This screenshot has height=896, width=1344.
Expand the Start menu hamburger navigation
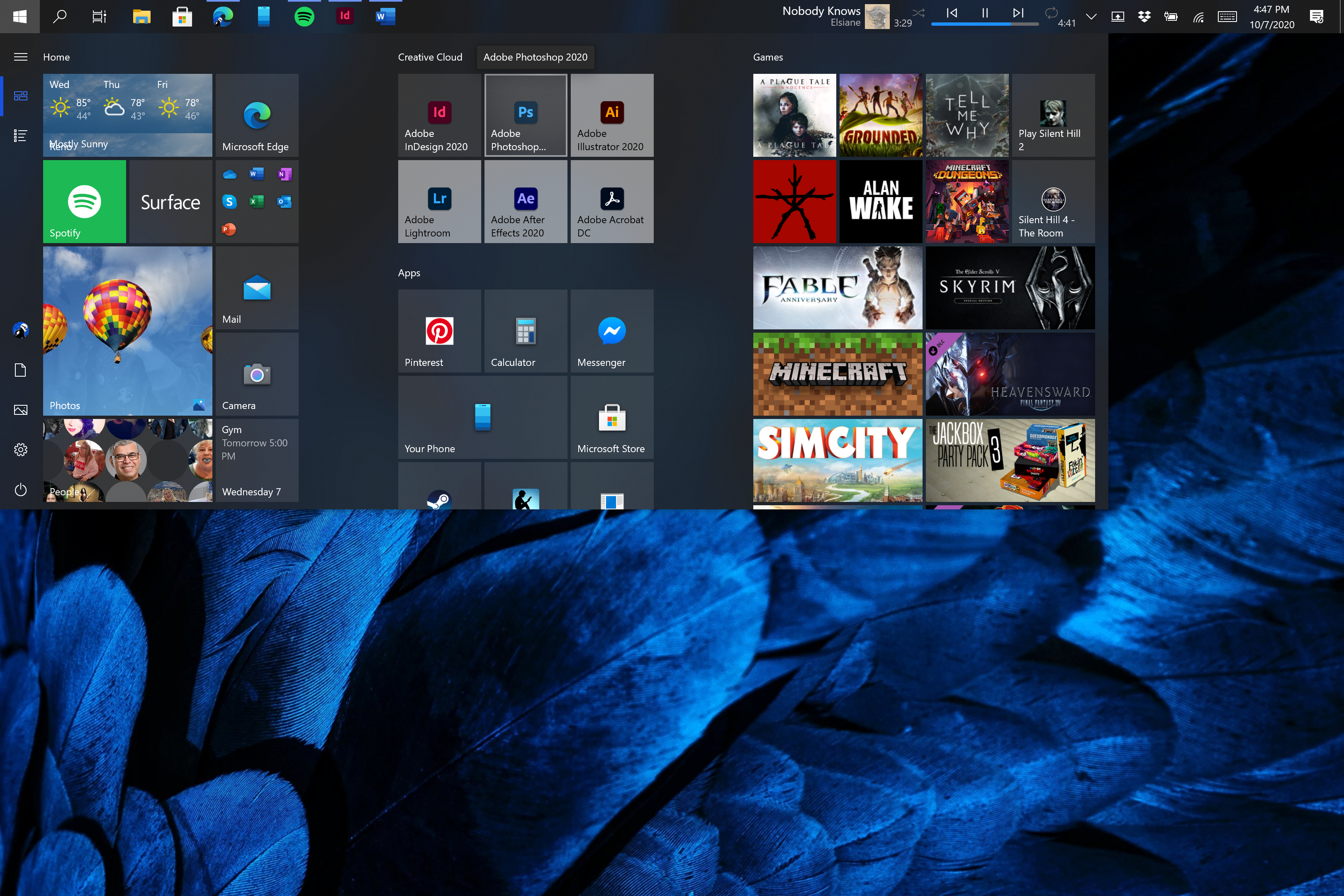coord(21,56)
